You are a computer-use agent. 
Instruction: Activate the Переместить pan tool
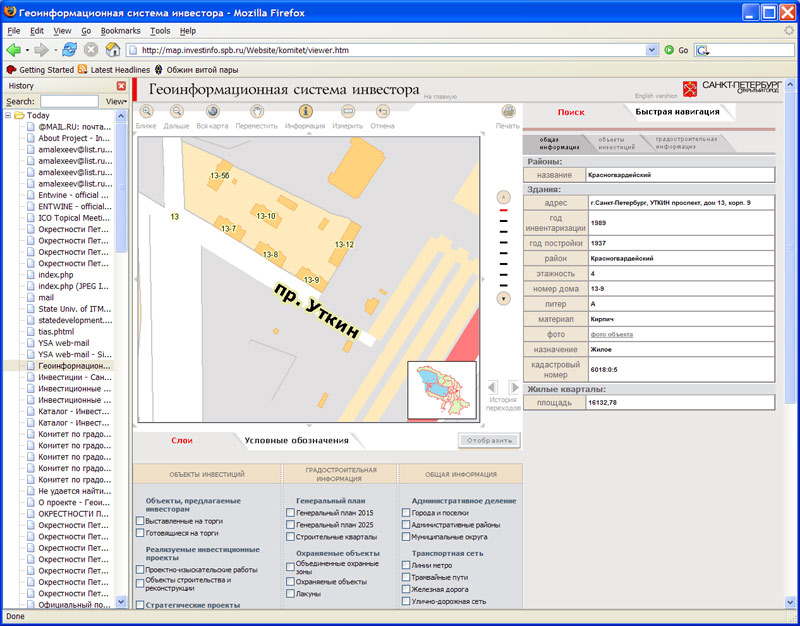pyautogui.click(x=257, y=113)
